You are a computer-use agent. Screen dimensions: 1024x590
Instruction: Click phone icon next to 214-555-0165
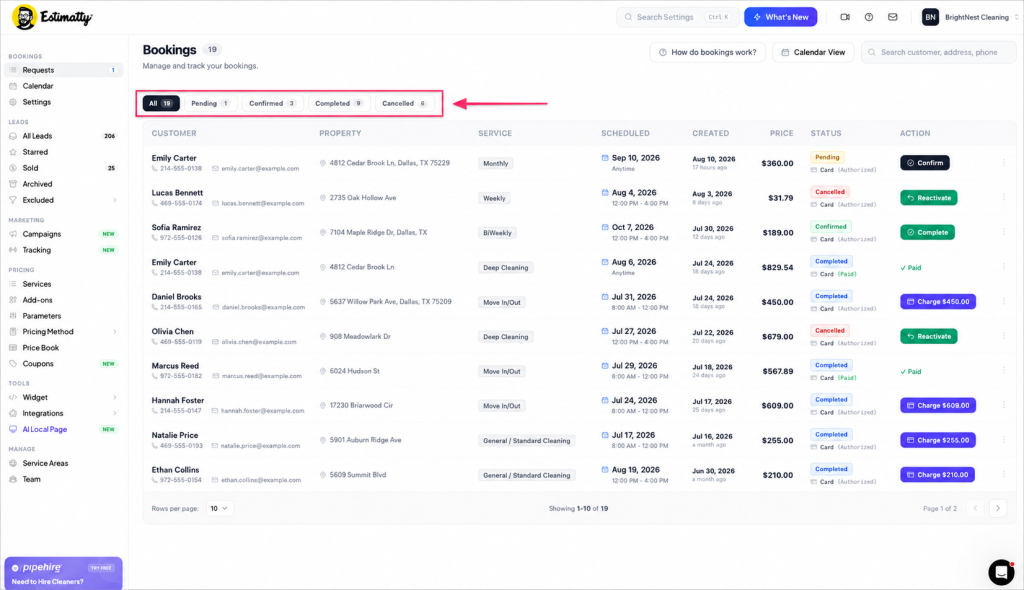(155, 306)
